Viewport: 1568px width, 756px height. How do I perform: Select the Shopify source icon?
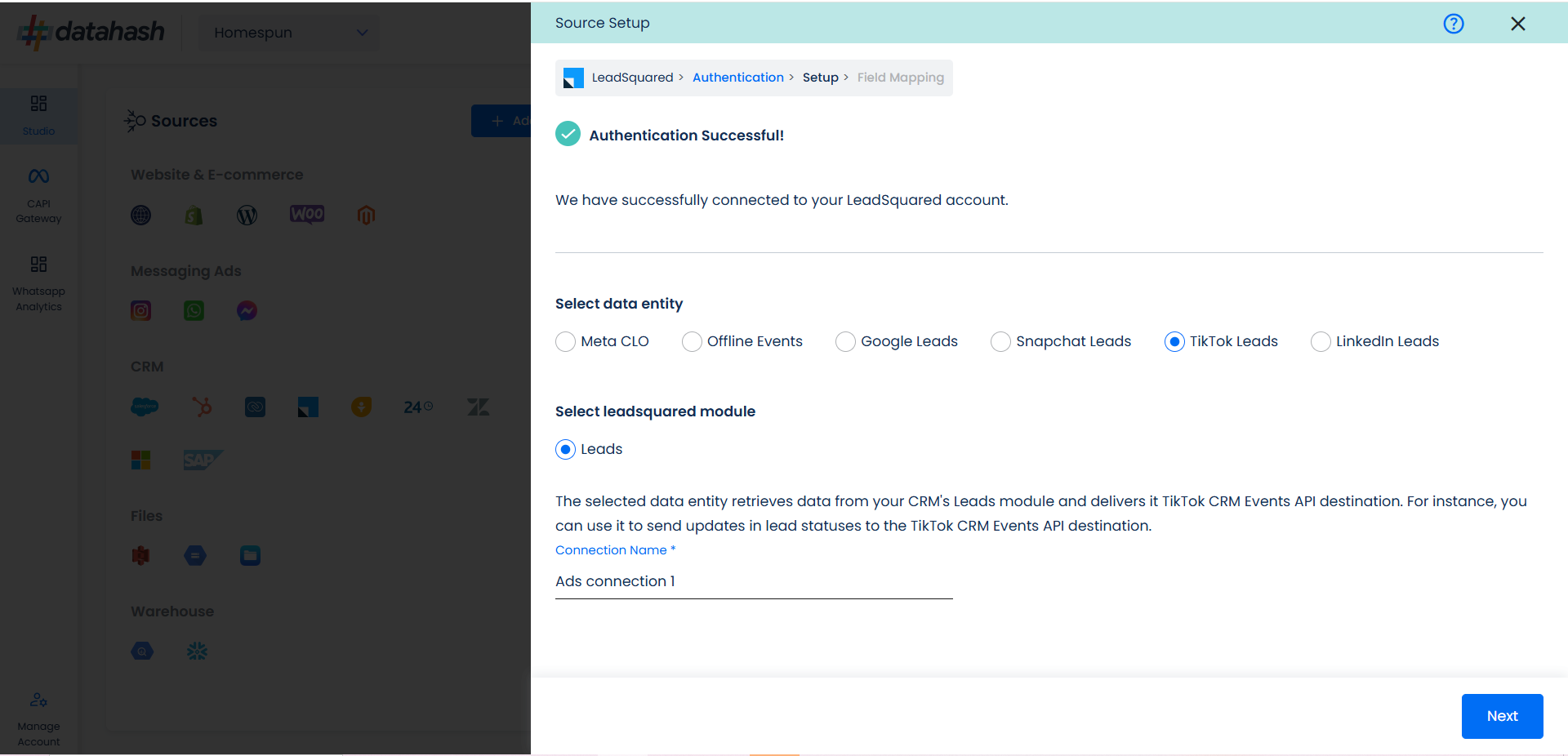[x=194, y=215]
